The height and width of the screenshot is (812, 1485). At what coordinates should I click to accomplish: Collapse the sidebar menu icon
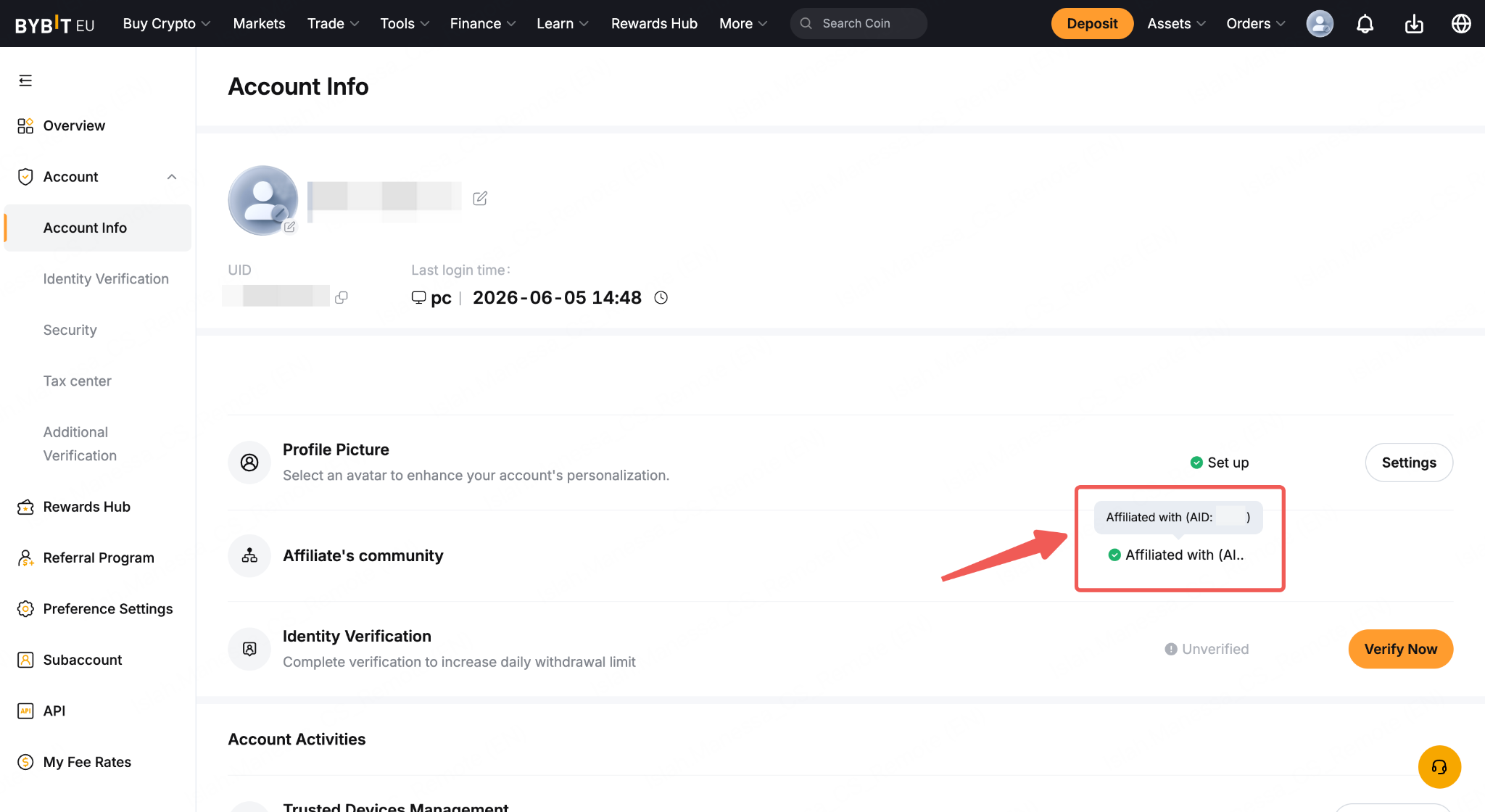(25, 80)
